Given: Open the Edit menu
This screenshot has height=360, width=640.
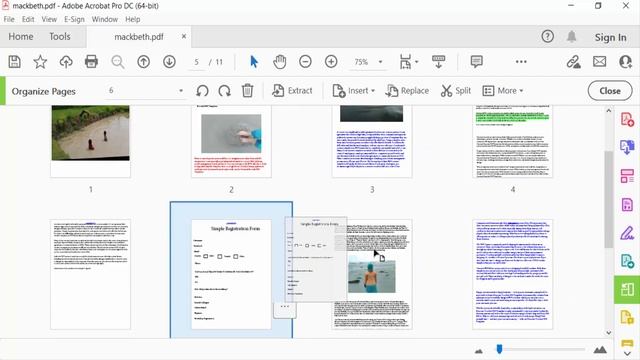Looking at the screenshot, I should tap(28, 19).
